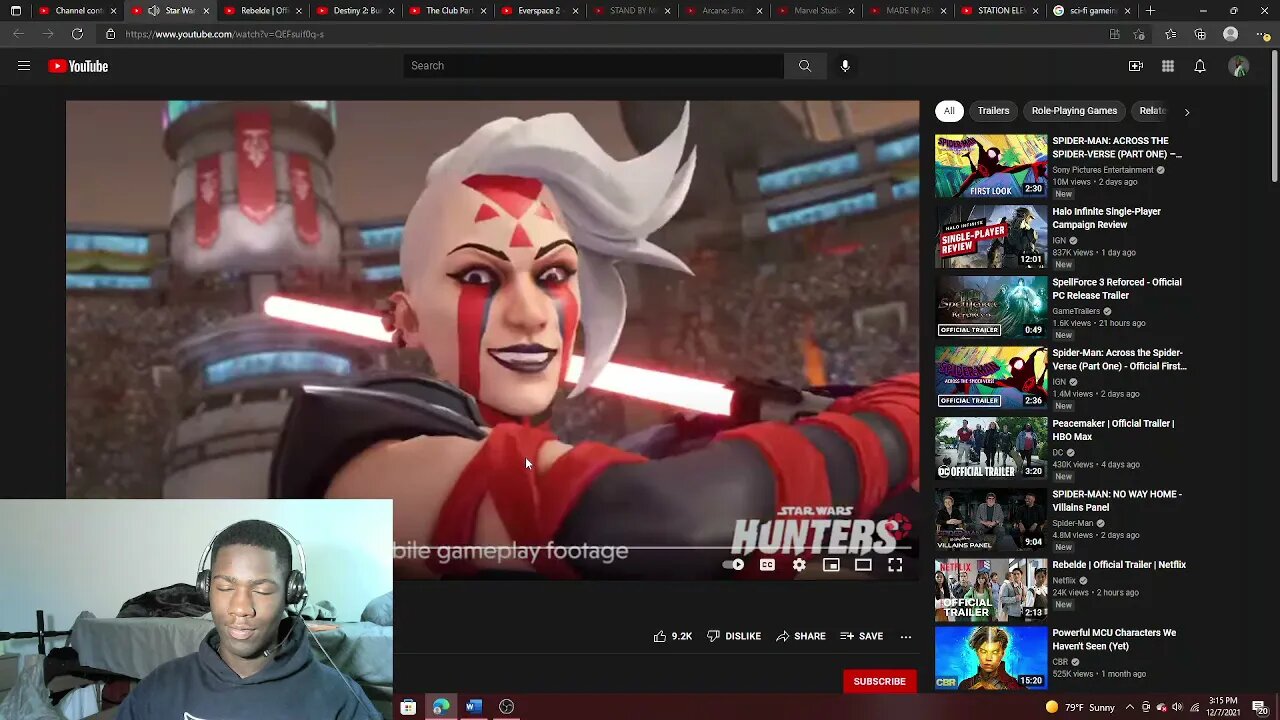Select the Trailers filter chip
The image size is (1280, 720).
click(993, 111)
